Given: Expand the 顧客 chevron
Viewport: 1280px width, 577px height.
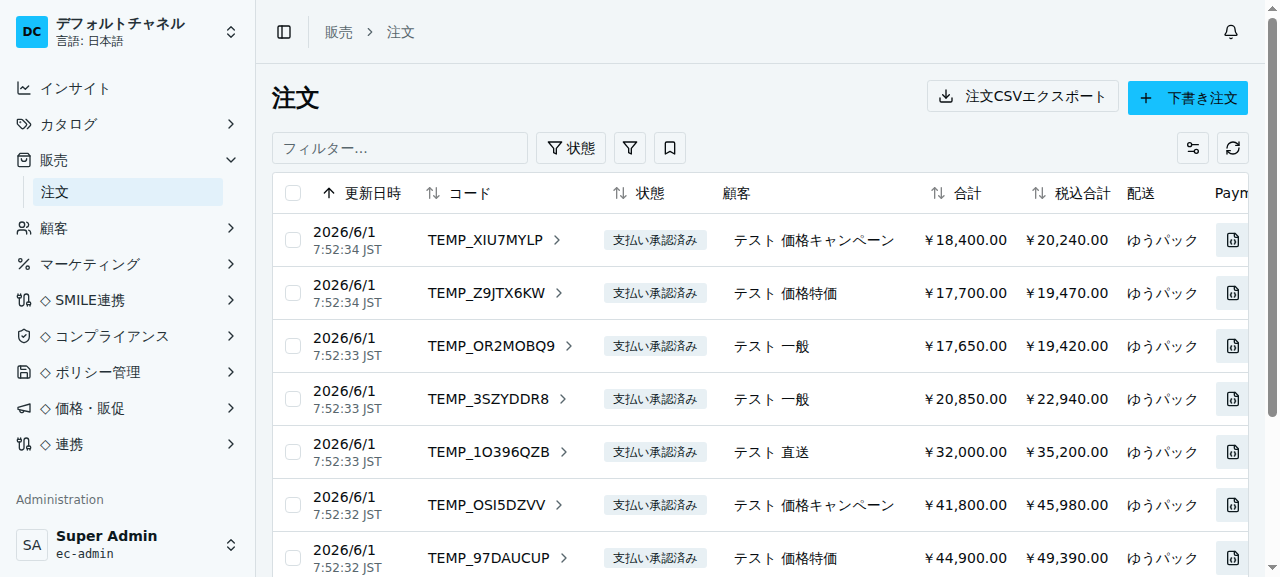Looking at the screenshot, I should (x=231, y=228).
